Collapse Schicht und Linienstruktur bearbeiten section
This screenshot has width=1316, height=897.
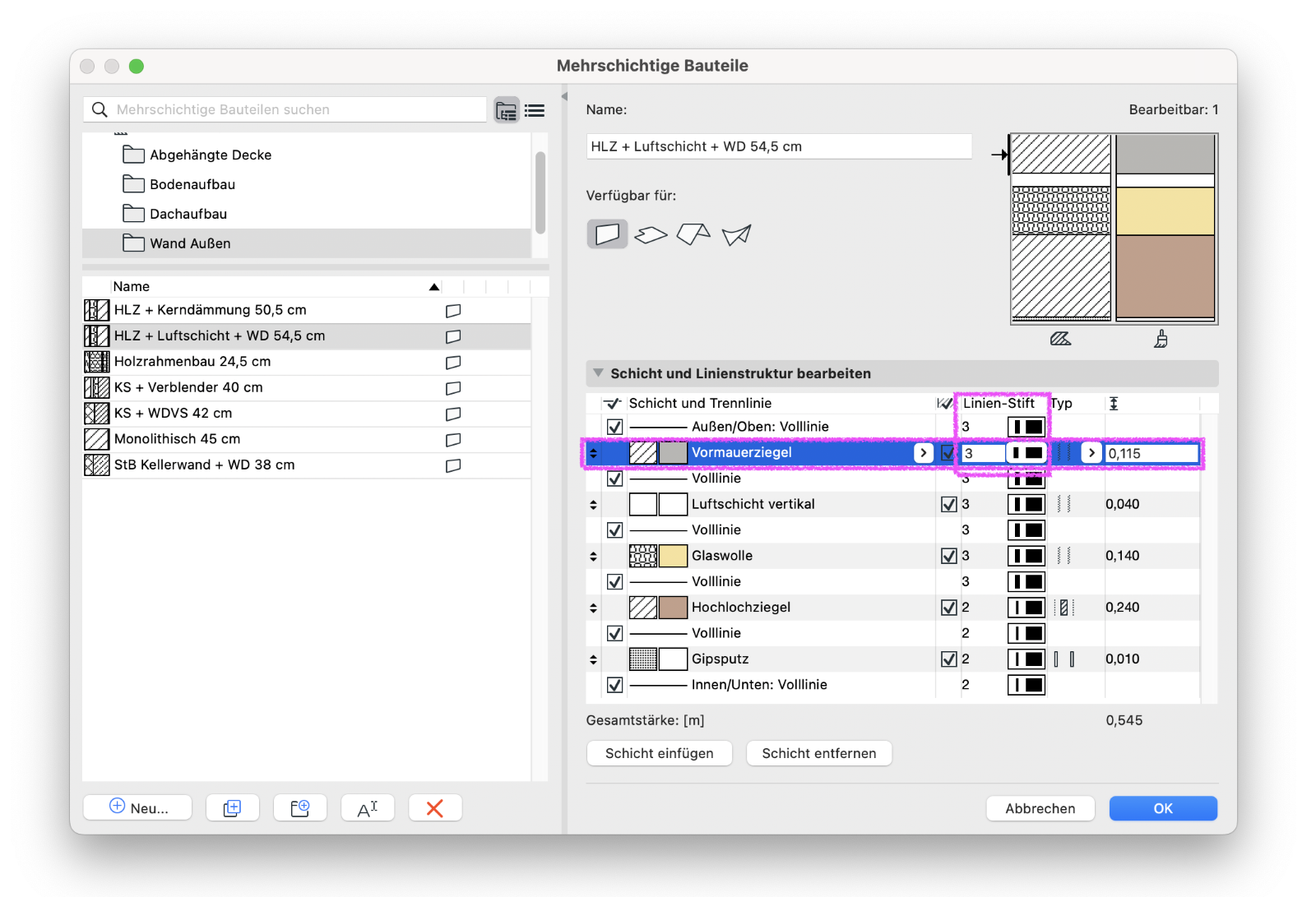click(x=598, y=373)
